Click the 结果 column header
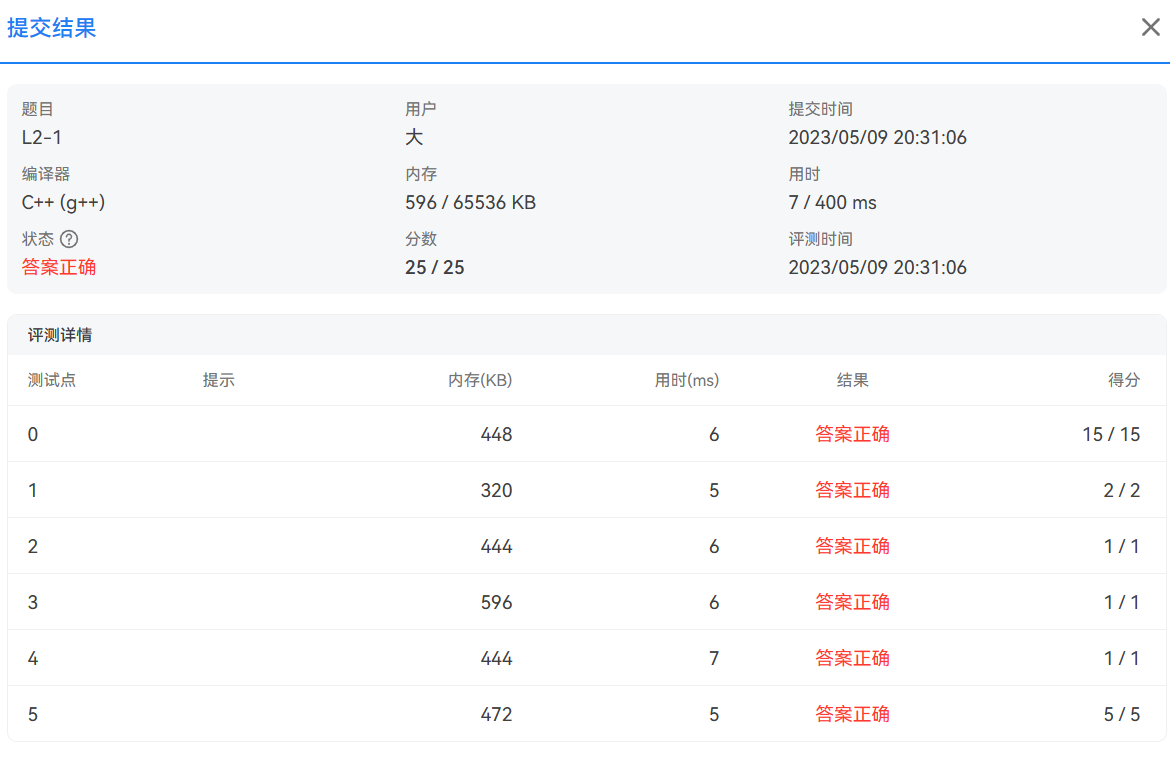 point(853,380)
